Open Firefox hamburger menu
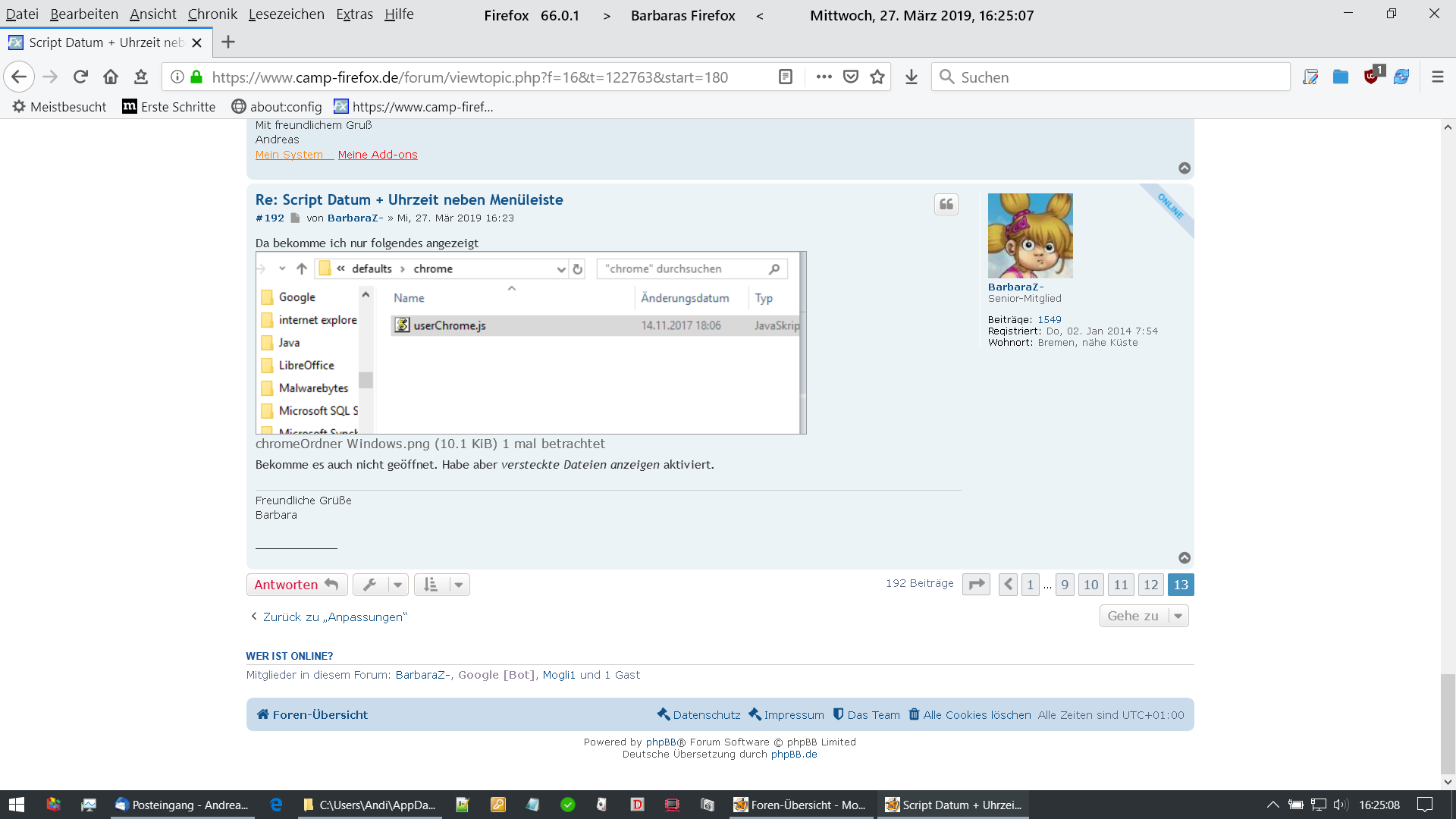The image size is (1456, 819). click(x=1437, y=77)
